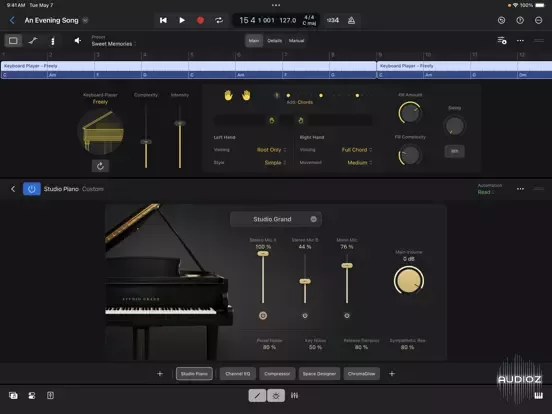Show the mixer faders icon
The image size is (552, 414).
[x=294, y=396]
